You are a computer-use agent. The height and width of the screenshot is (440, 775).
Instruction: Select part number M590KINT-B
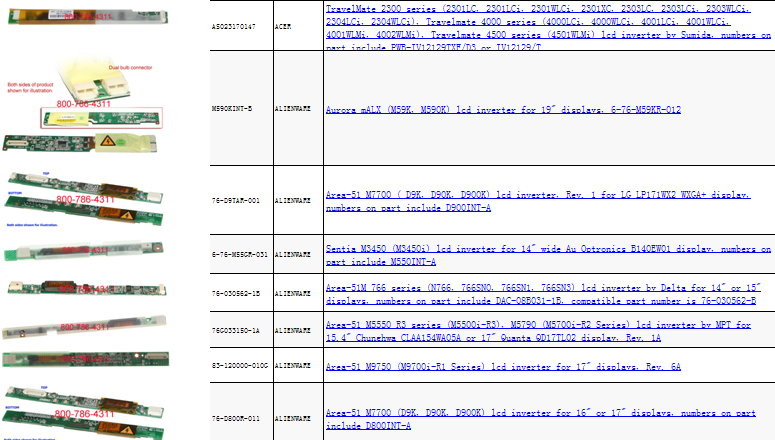tap(232, 108)
